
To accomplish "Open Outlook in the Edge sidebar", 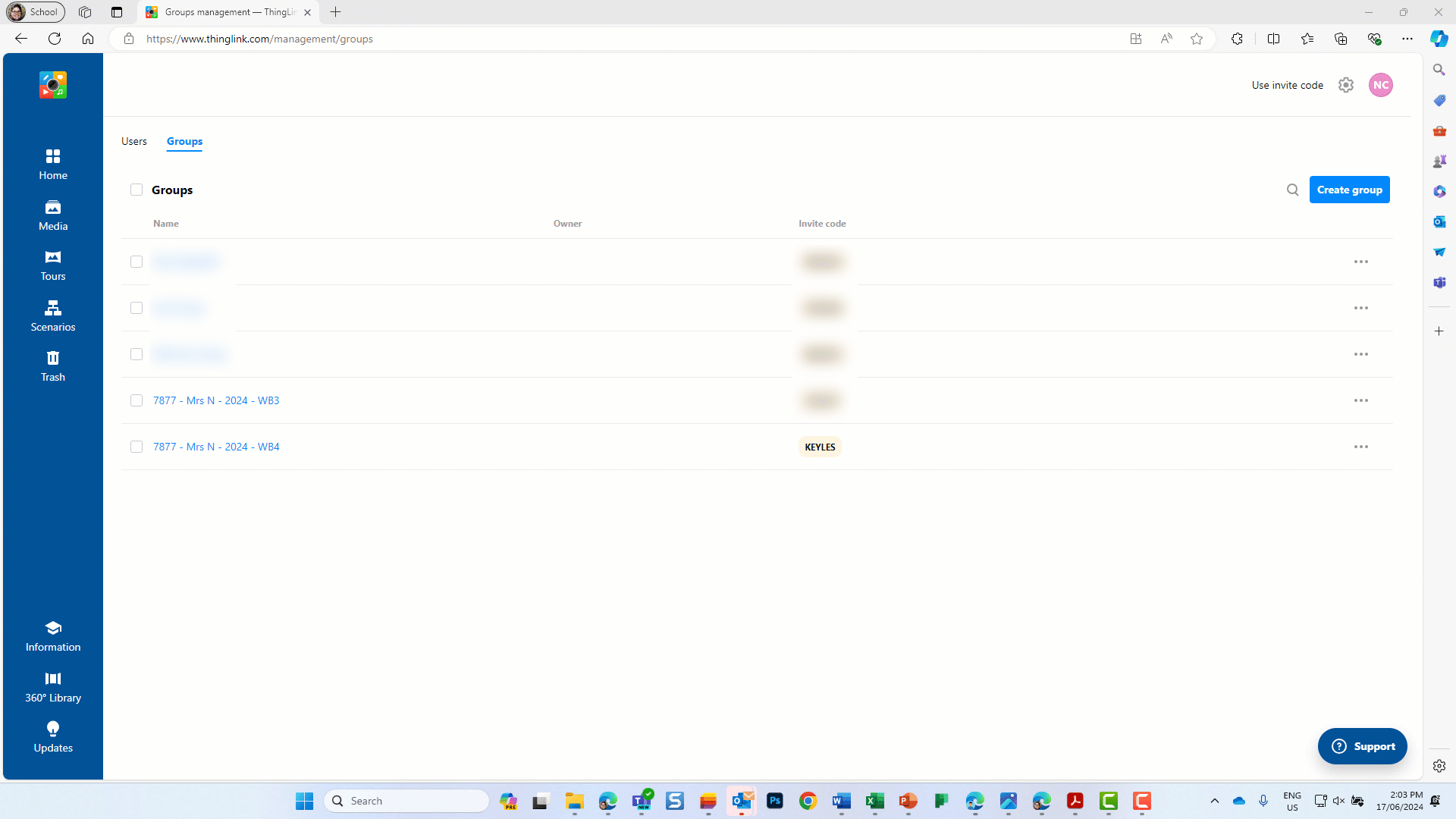I will (1439, 221).
